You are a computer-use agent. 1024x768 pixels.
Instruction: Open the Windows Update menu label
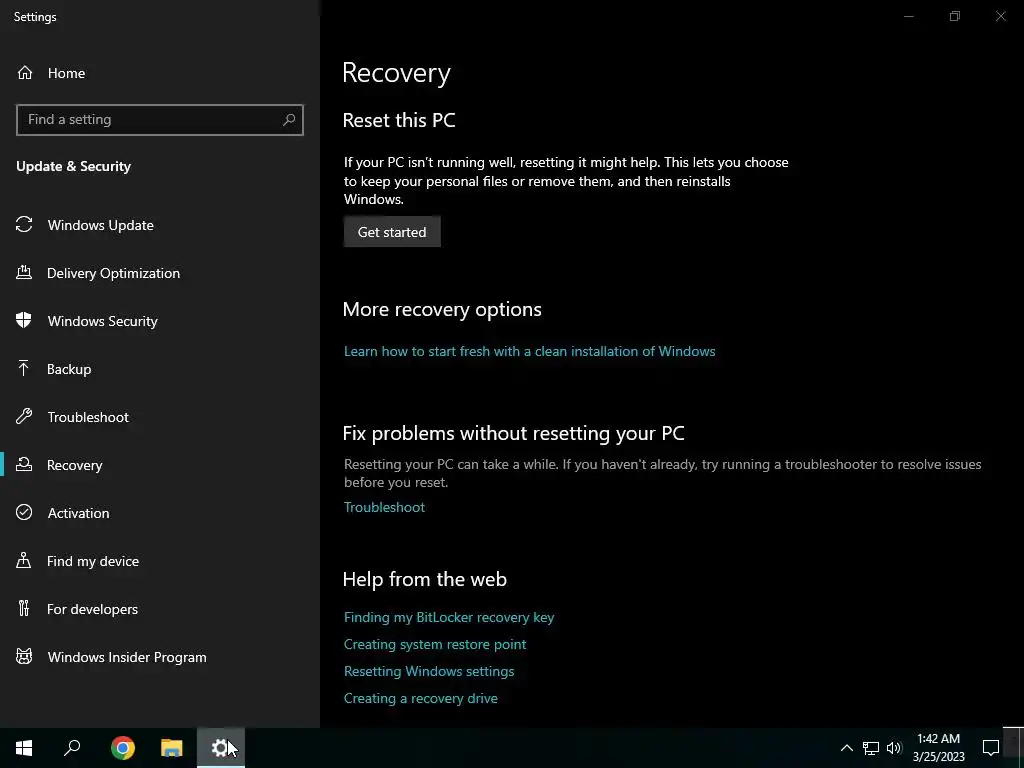click(101, 225)
